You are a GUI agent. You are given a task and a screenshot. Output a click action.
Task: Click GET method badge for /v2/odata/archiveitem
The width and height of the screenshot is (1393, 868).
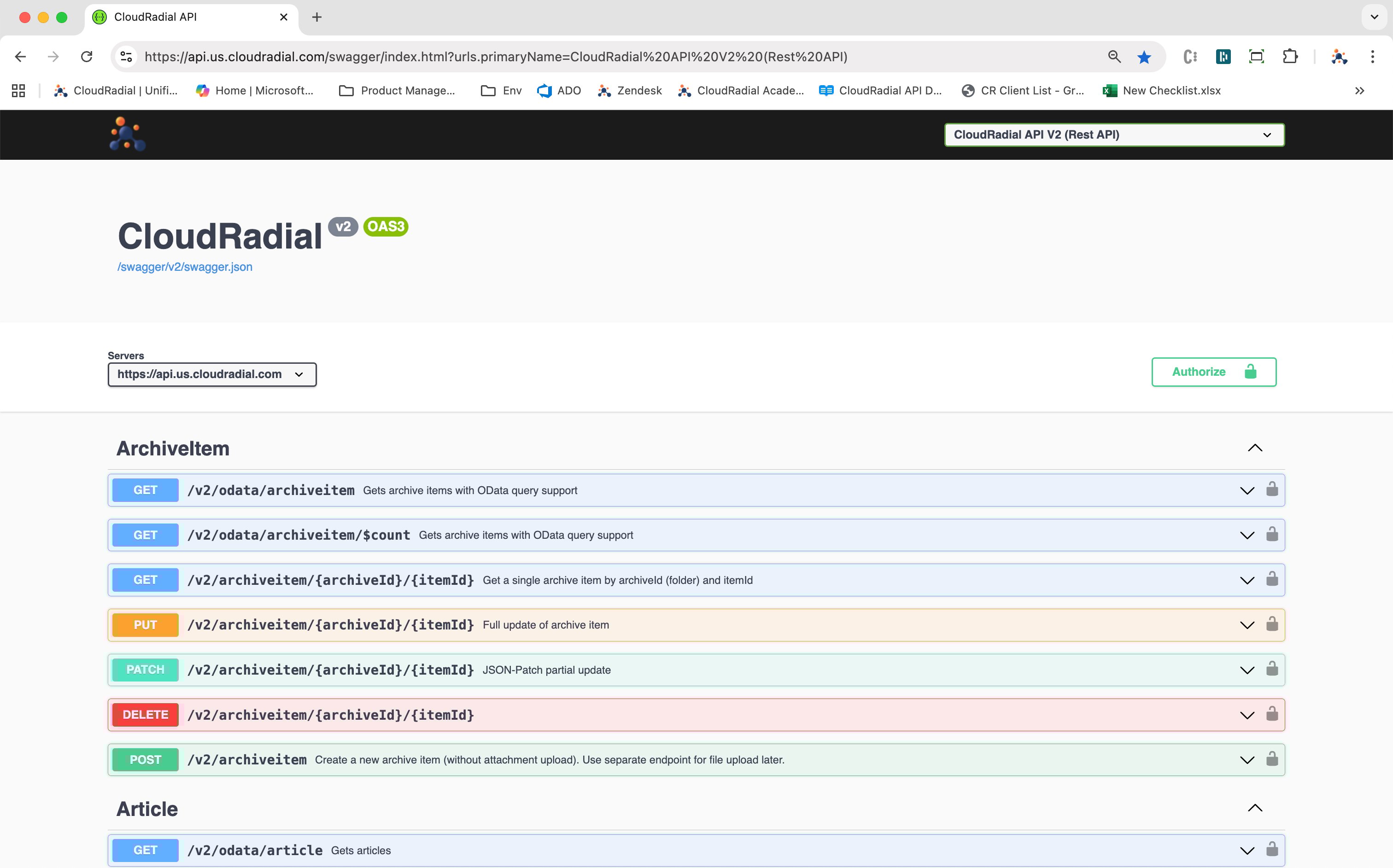145,490
